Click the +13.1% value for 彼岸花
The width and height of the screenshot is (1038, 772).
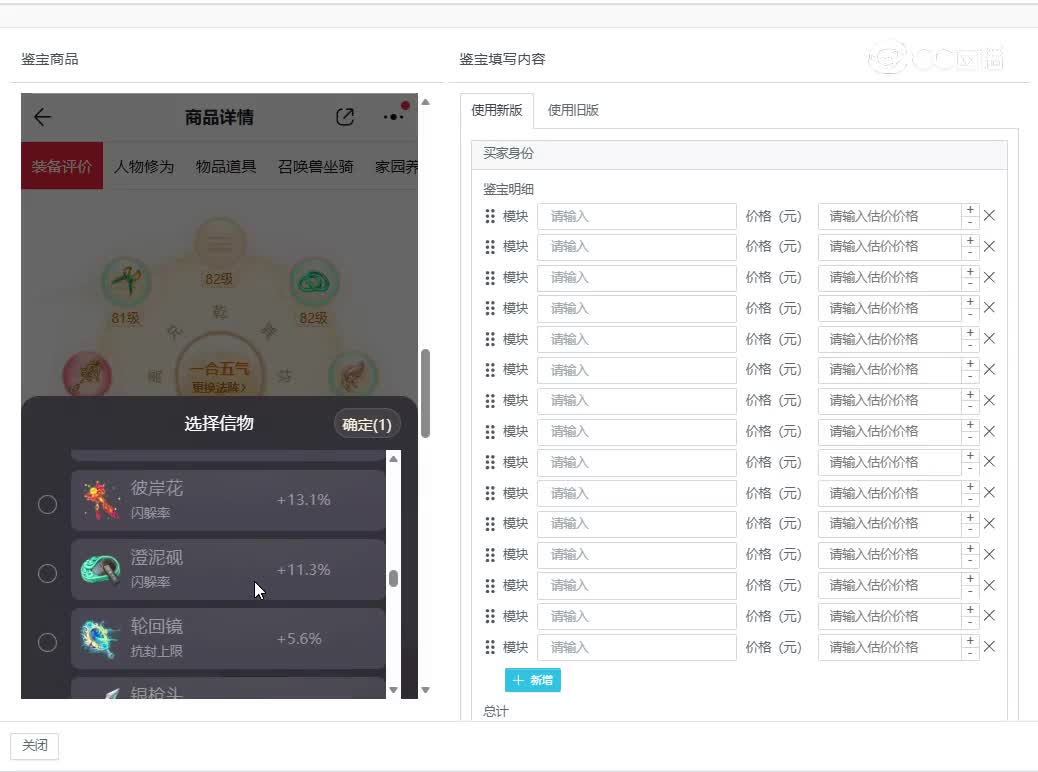coord(303,500)
